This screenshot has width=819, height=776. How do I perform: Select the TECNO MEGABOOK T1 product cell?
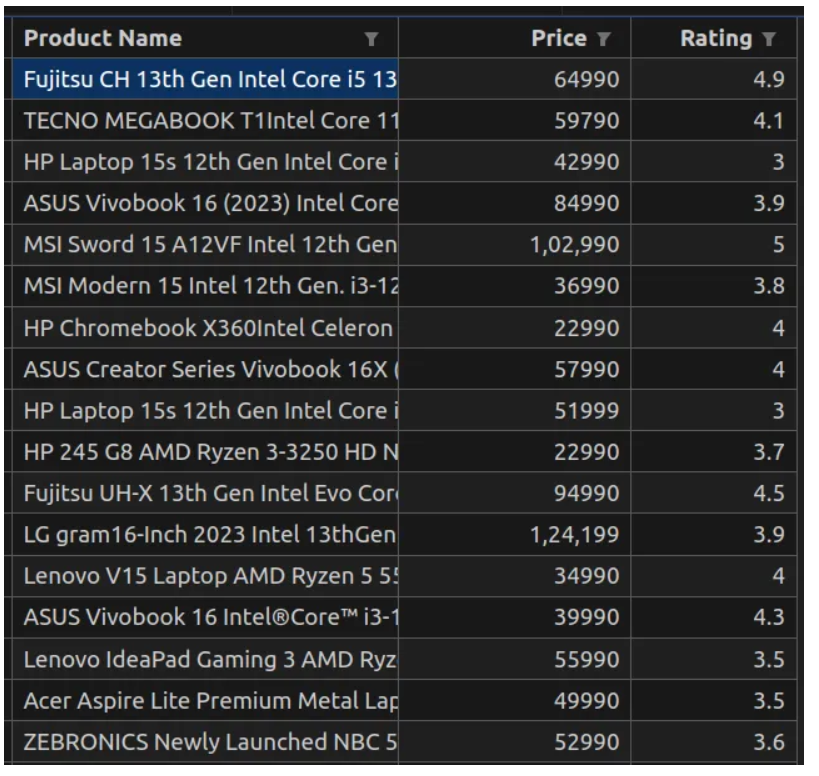(205, 120)
